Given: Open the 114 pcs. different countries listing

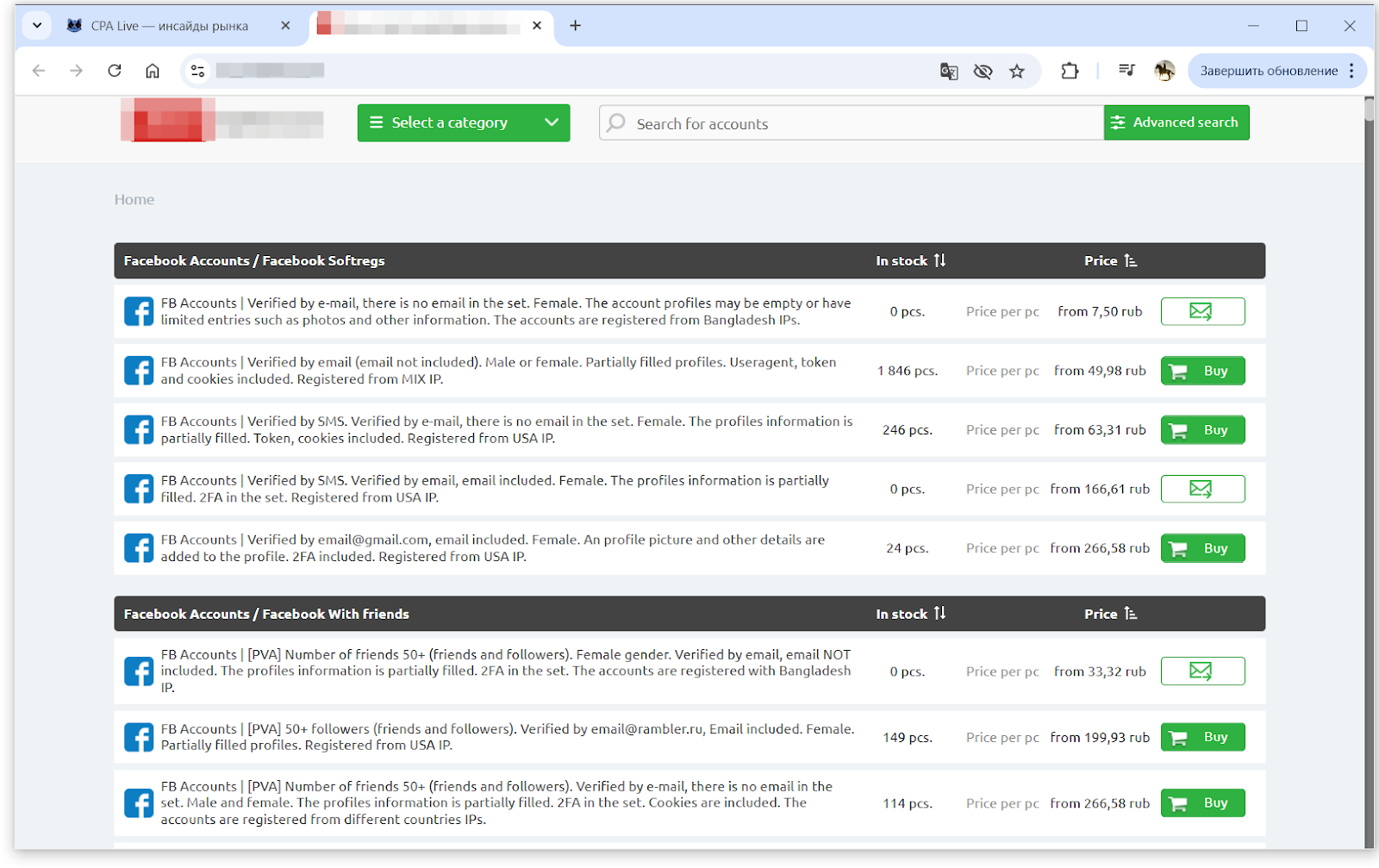Looking at the screenshot, I should [496, 802].
